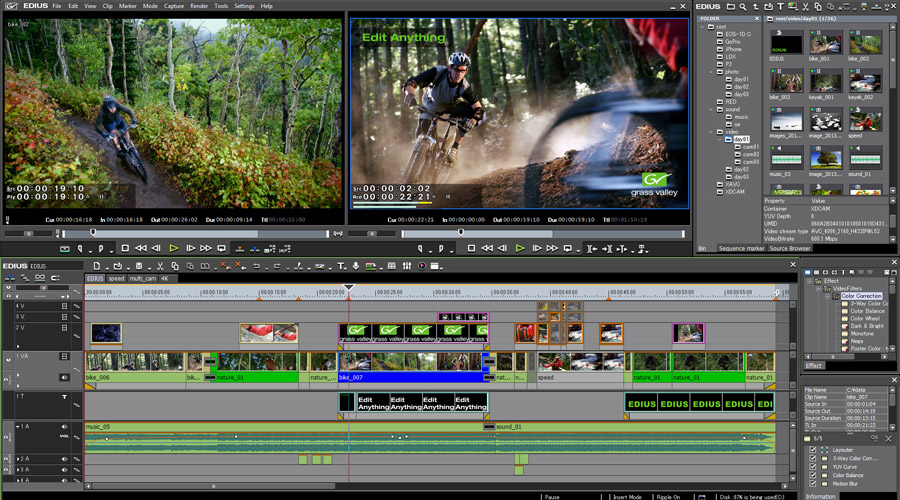
Task: Open the audio mixer sliders icon
Action: (407, 266)
